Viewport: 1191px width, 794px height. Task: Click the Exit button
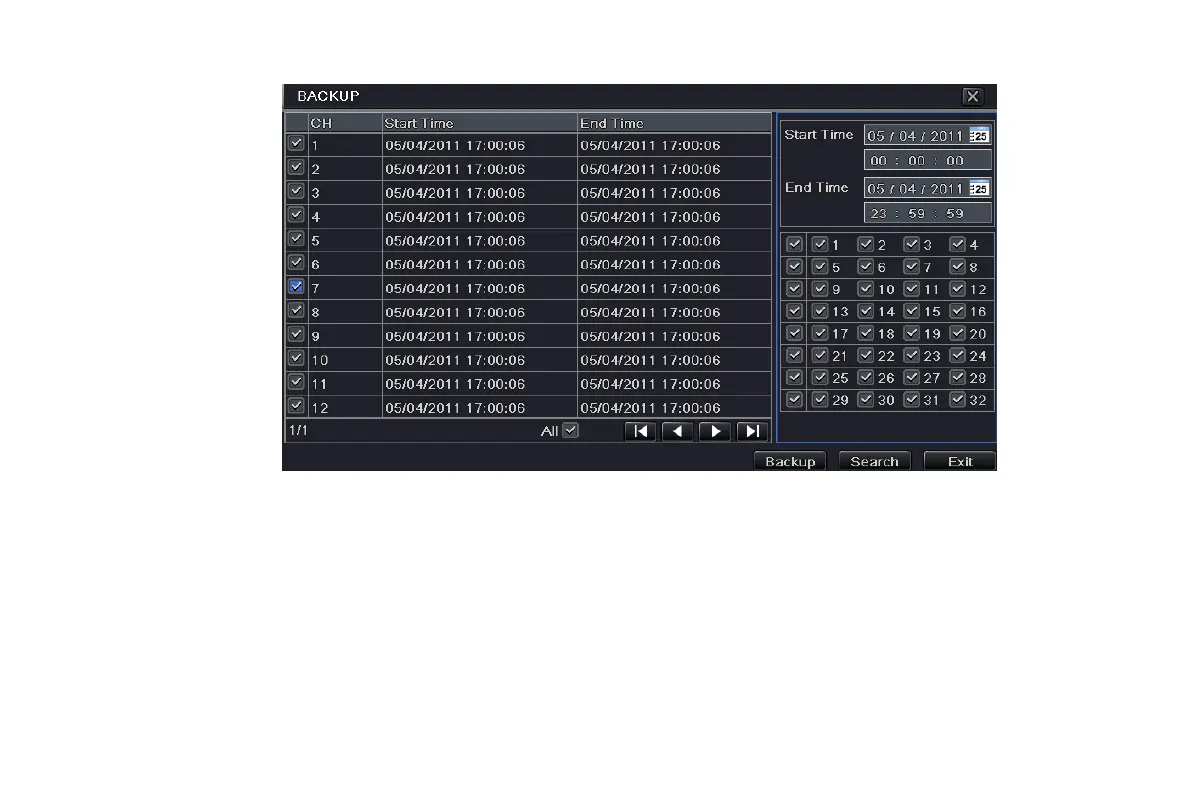[959, 461]
